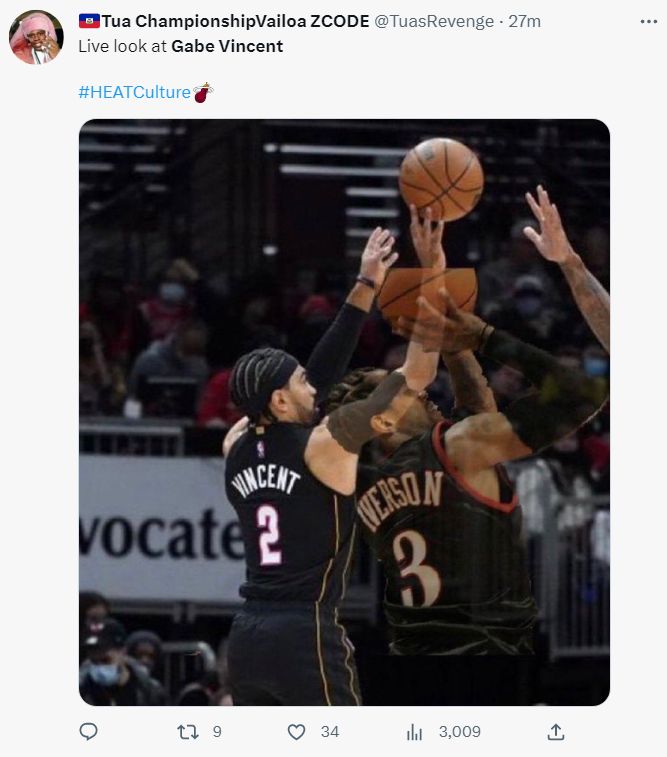Click the basketball at top of photo
The image size is (667, 757).
[x=441, y=180]
